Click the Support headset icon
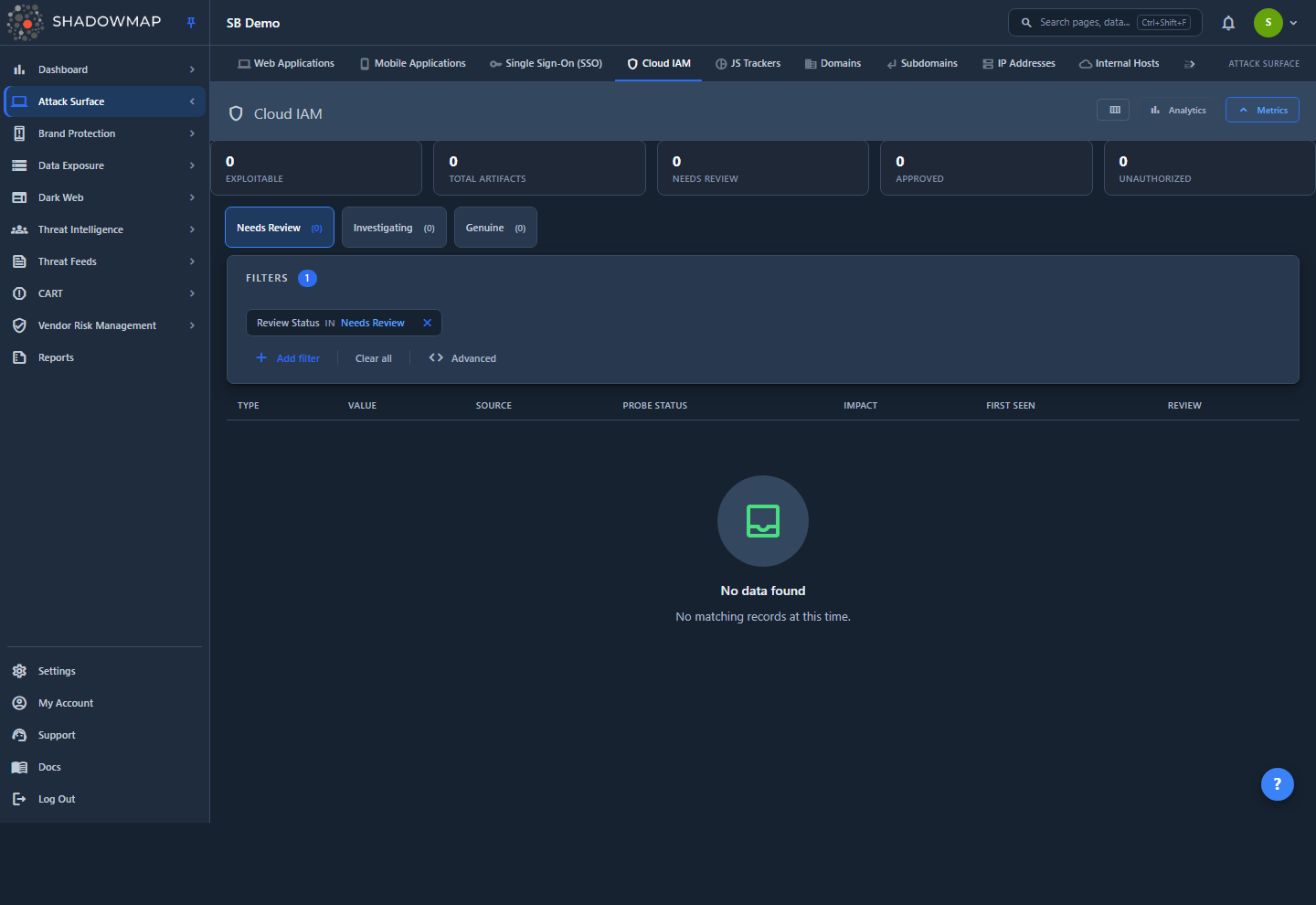1316x905 pixels. tap(19, 735)
